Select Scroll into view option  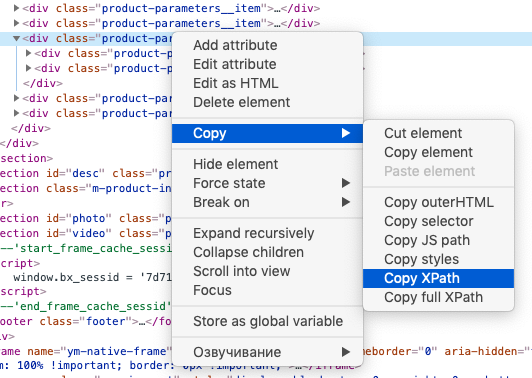[267, 271]
